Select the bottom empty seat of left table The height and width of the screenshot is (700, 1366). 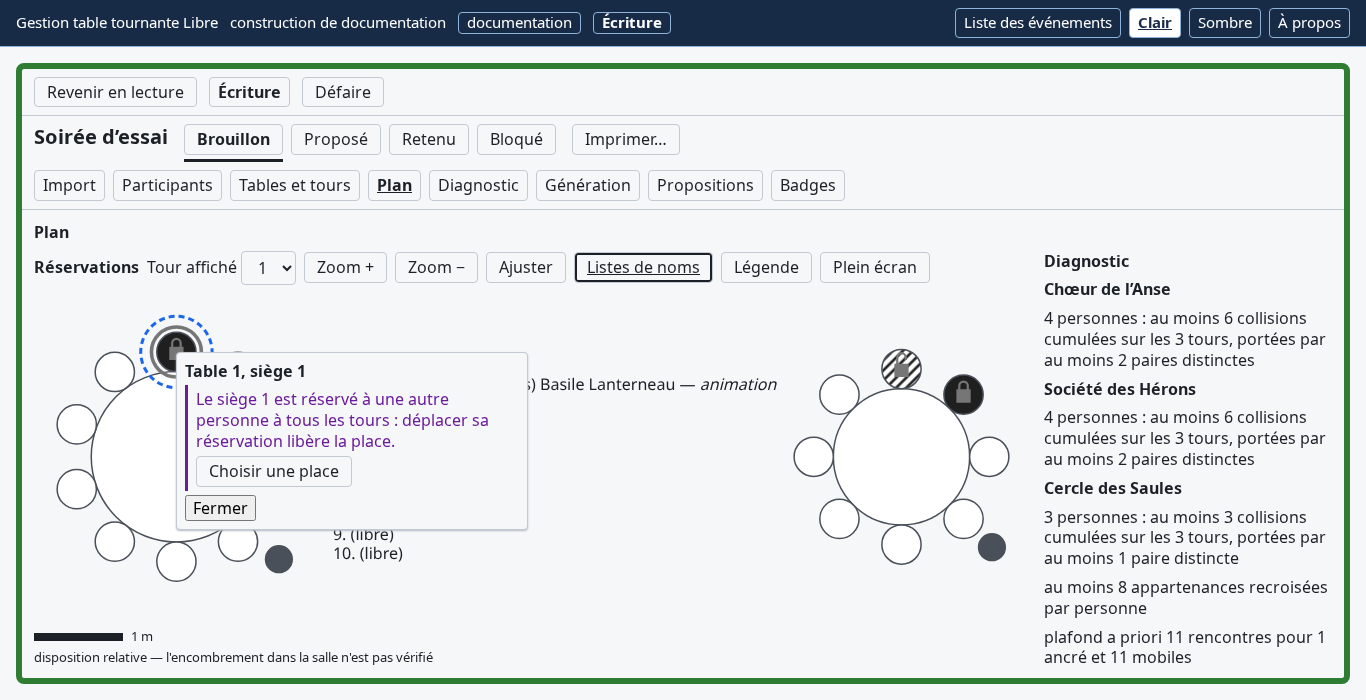click(x=177, y=561)
